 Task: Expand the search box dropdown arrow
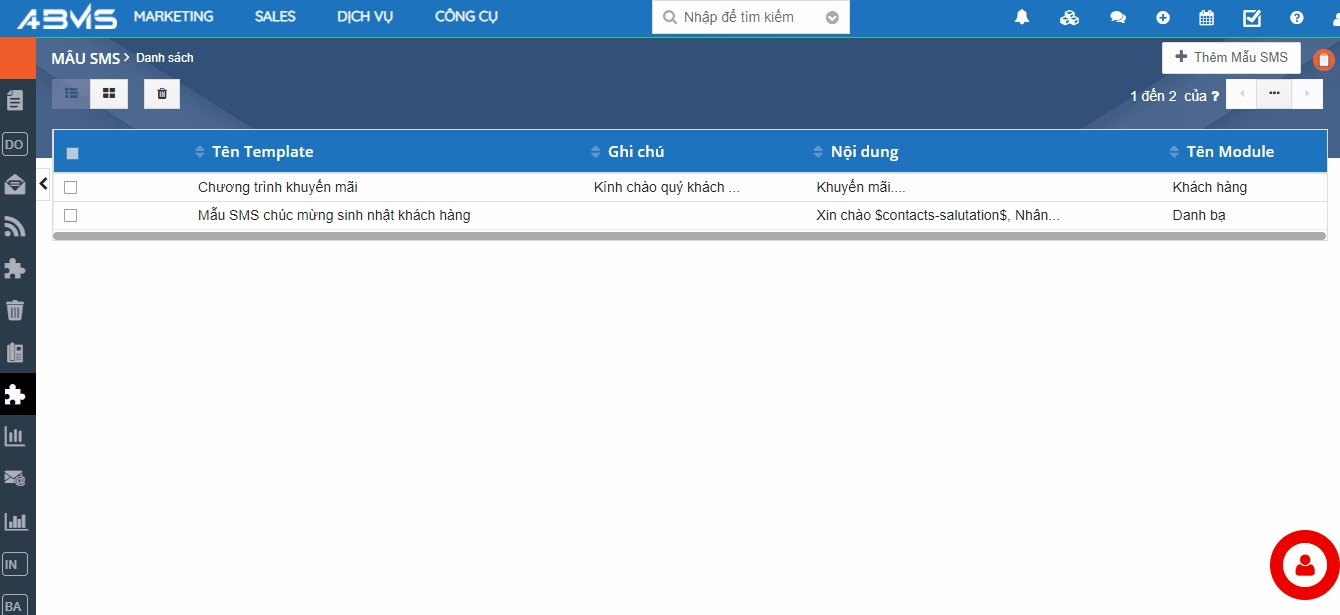[x=832, y=17]
